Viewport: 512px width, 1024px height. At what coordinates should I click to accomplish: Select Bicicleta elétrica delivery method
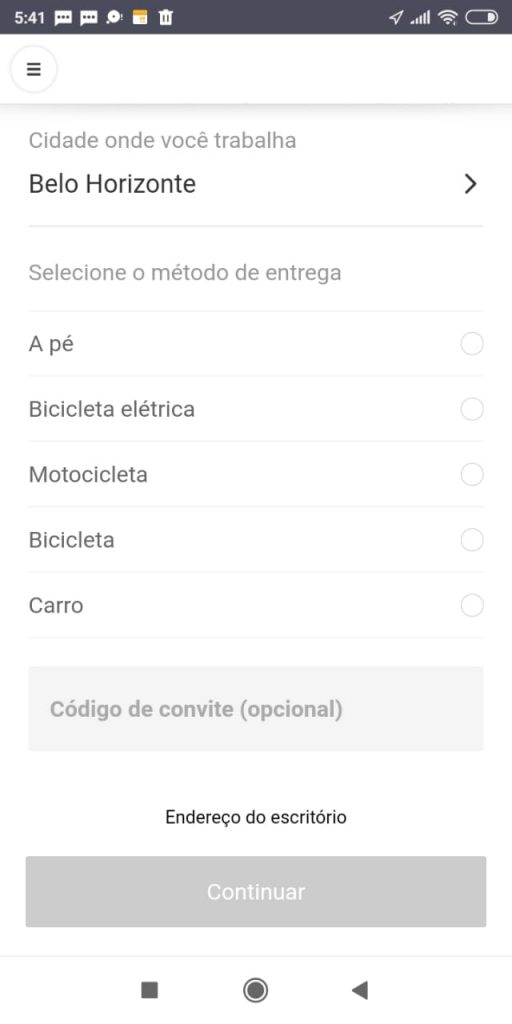click(472, 409)
